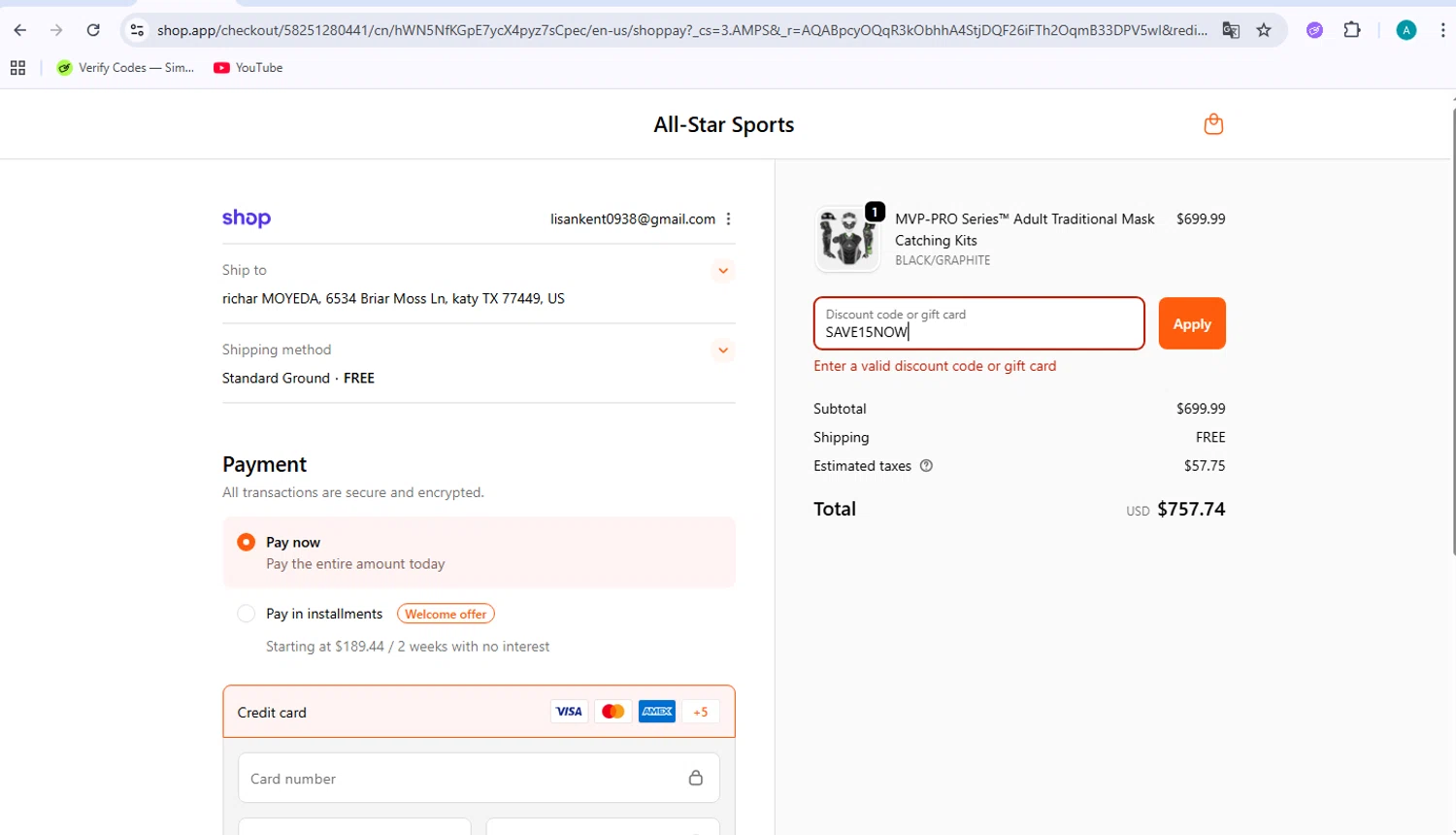1456x835 pixels.
Task: Click the browser address bar URL
Action: coord(682,30)
